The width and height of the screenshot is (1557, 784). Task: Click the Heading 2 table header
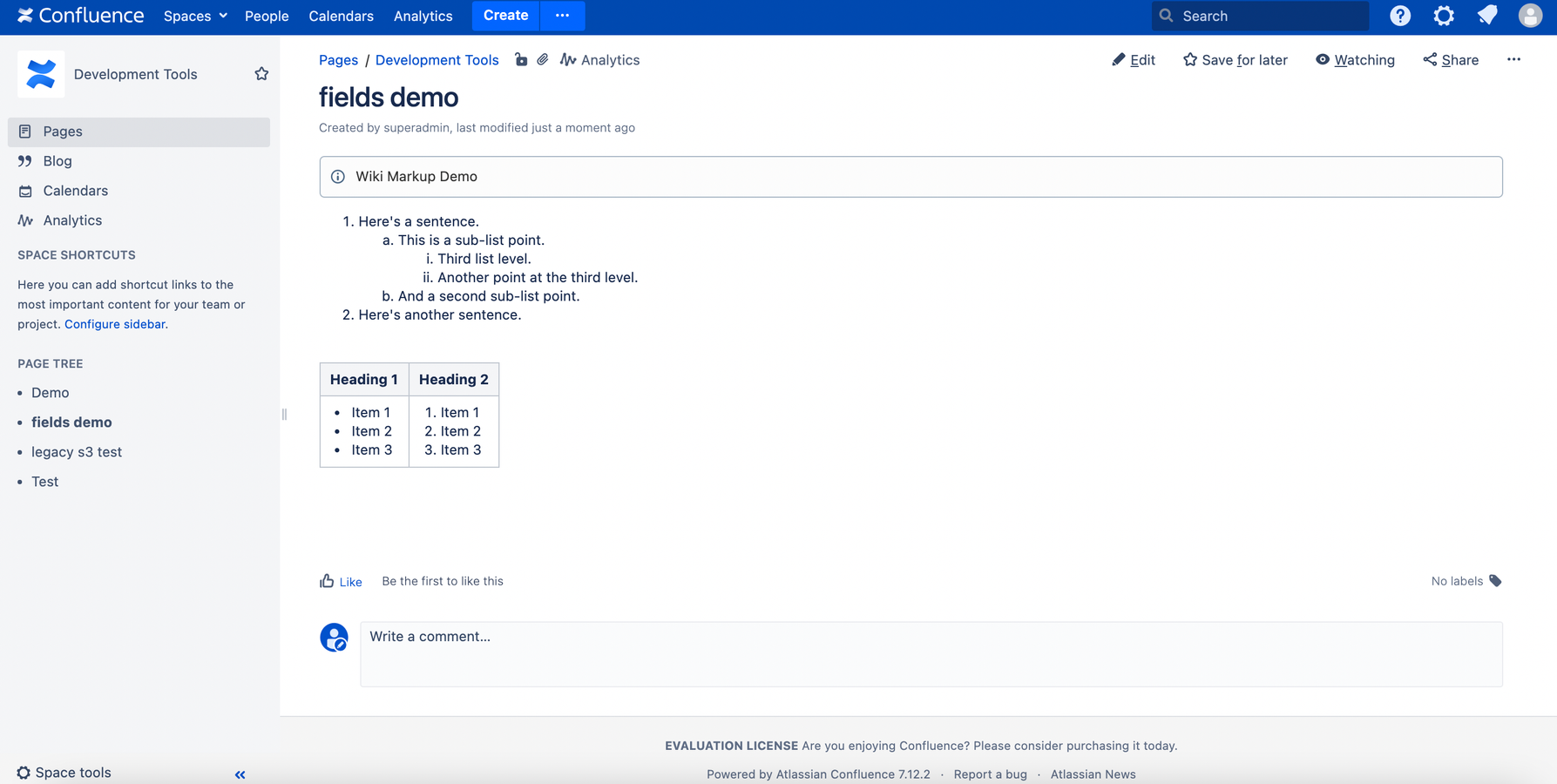[454, 380]
